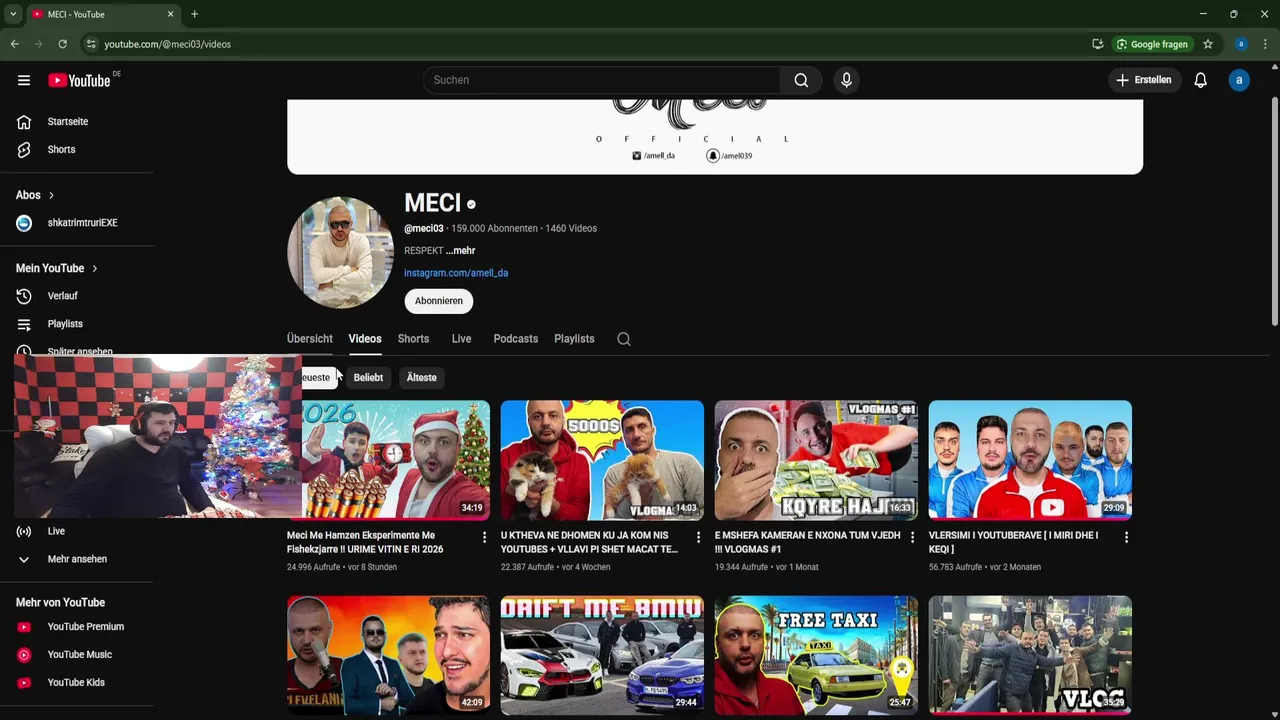Image resolution: width=1280 pixels, height=720 pixels.
Task: Open Chrome profile avatar
Action: (x=1241, y=44)
